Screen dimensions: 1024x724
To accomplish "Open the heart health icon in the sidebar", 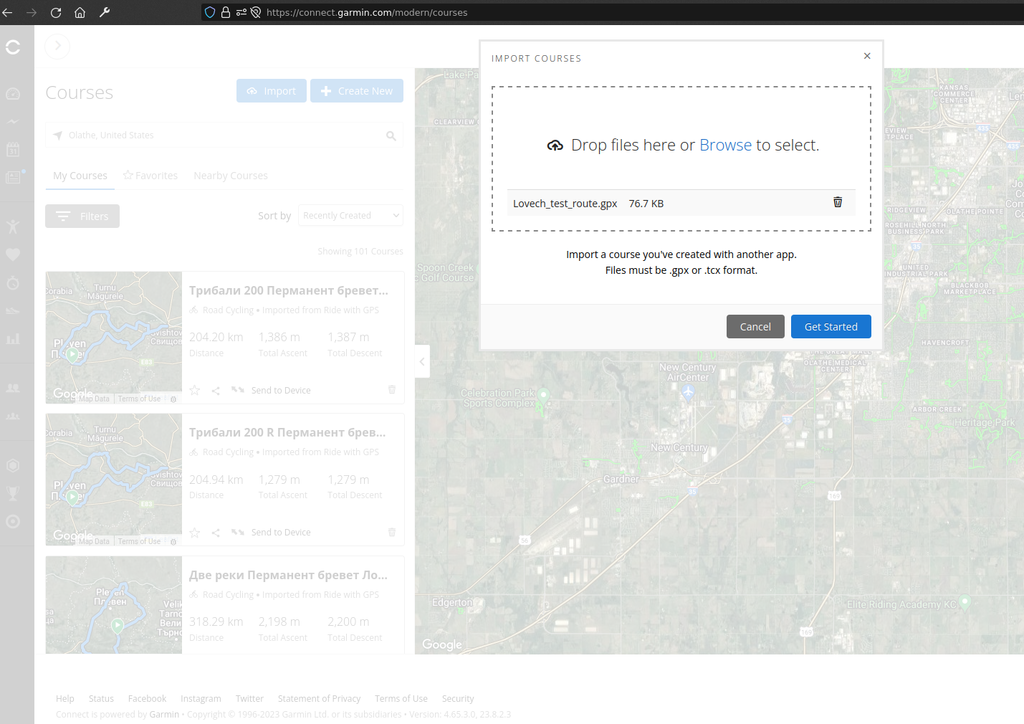I will [13, 255].
